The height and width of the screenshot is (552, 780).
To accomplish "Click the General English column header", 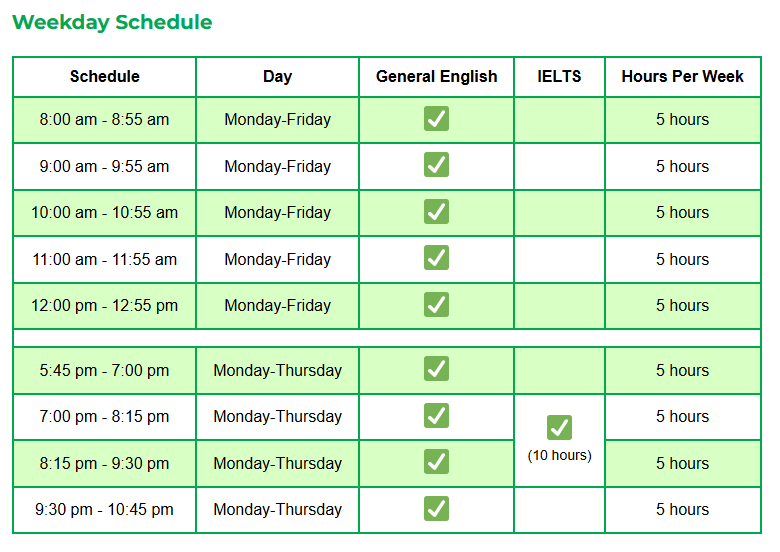I will click(436, 77).
